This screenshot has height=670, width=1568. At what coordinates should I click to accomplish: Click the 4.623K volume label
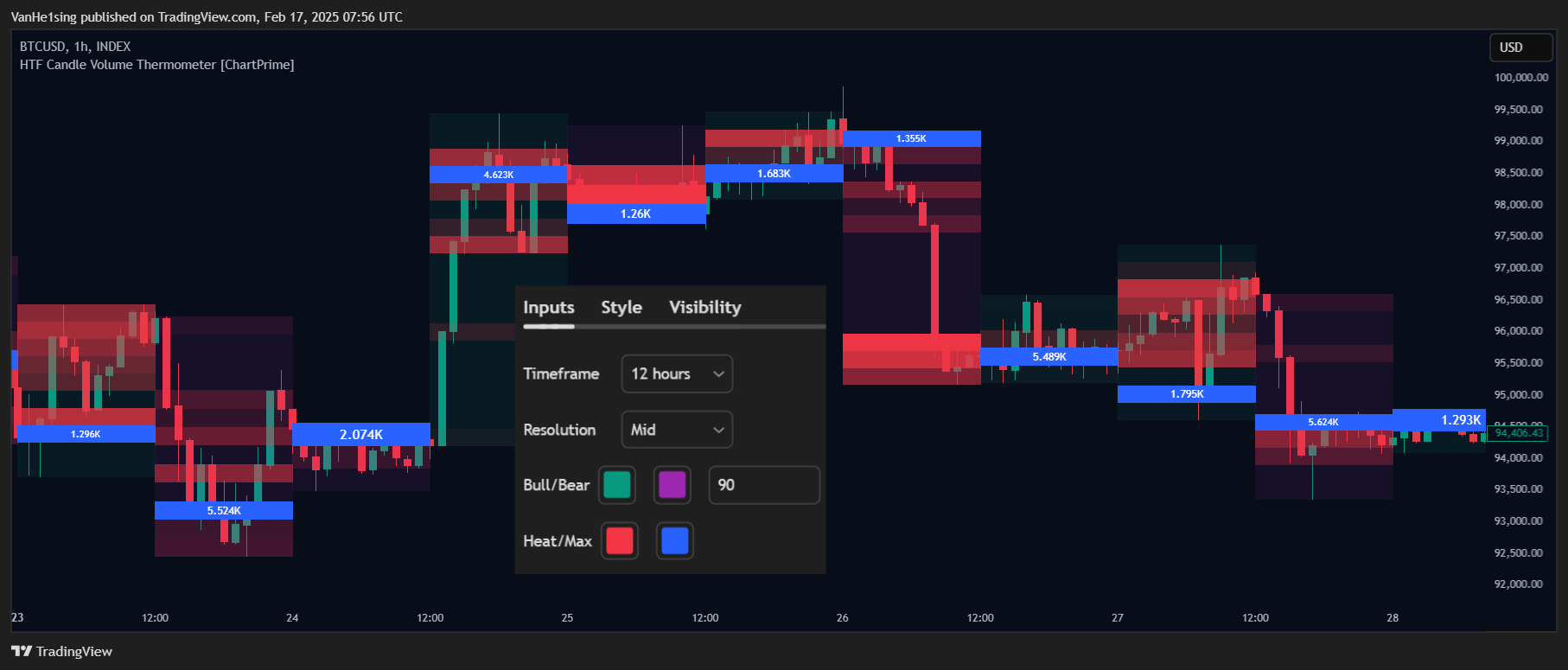[x=499, y=175]
